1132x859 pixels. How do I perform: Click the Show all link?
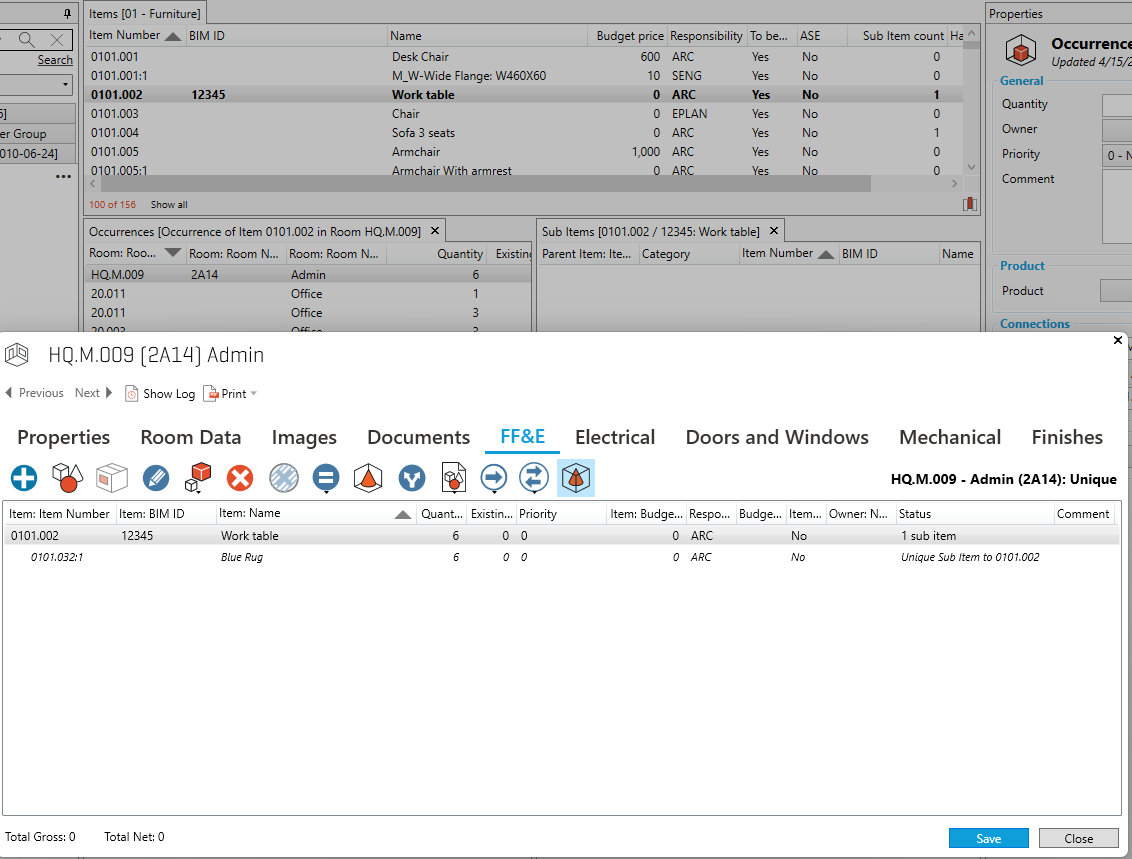pyautogui.click(x=169, y=204)
